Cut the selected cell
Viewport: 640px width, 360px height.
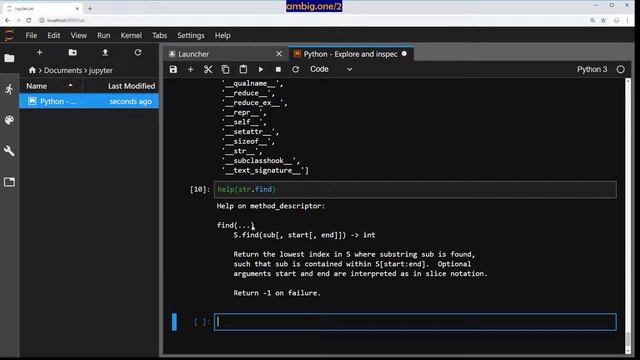pyautogui.click(x=208, y=69)
